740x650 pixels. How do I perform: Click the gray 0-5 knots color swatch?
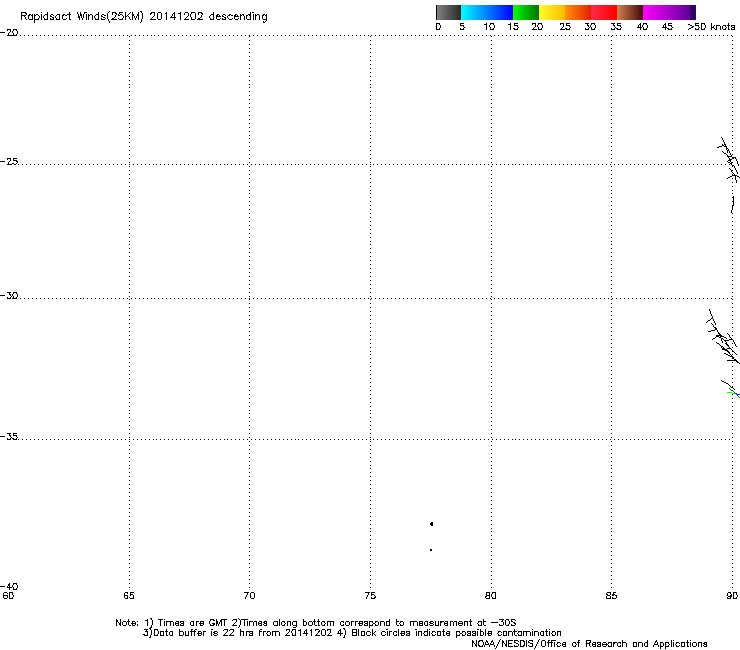[x=448, y=12]
